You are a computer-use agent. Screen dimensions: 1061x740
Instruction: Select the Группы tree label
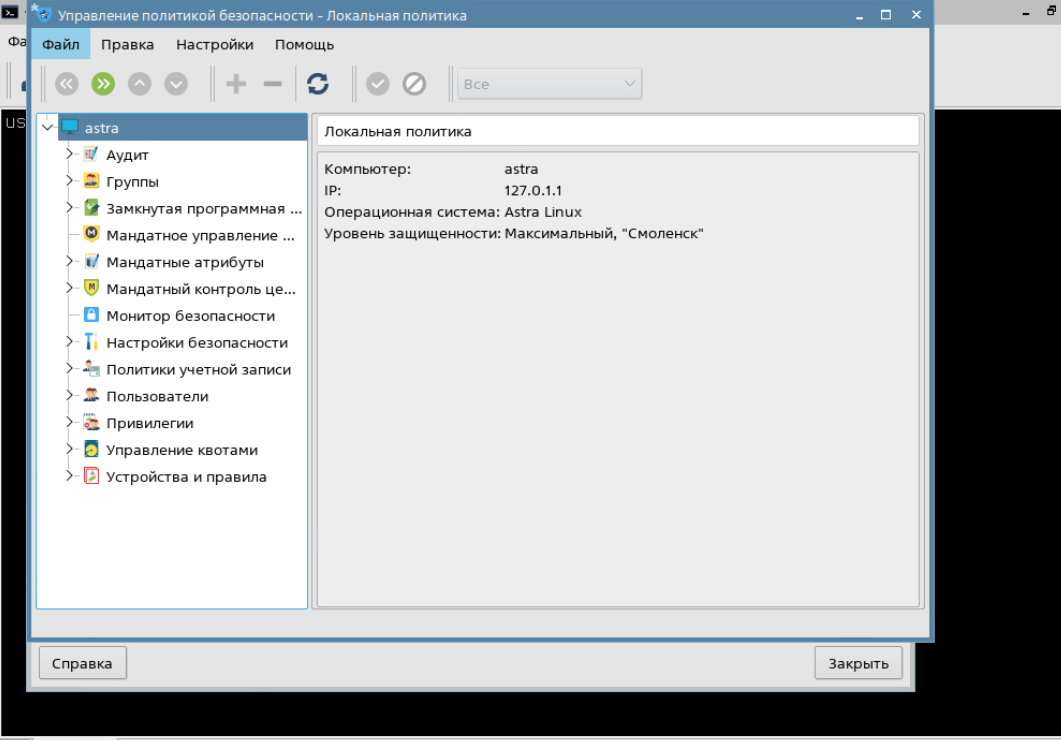point(133,182)
